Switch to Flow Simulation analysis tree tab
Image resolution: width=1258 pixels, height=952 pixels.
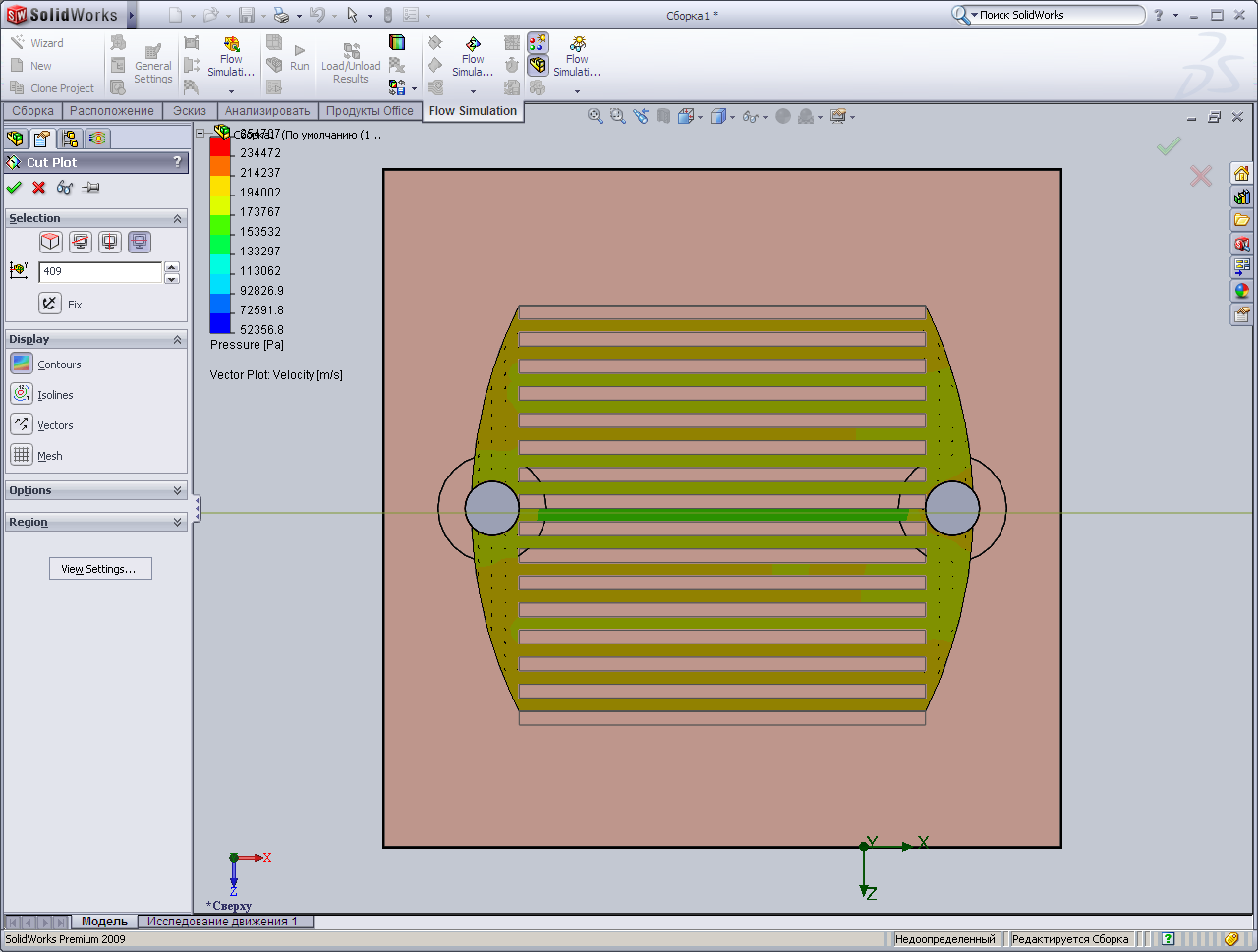click(97, 139)
